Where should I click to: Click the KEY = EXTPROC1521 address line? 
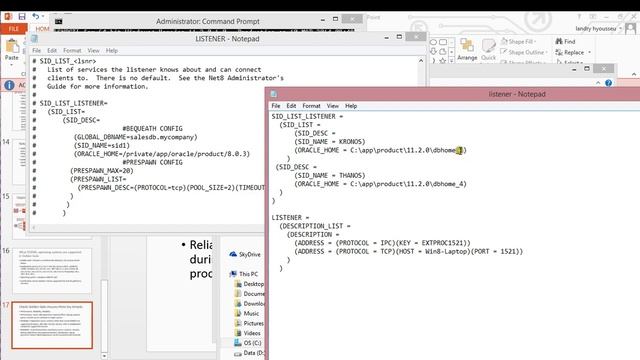382,243
